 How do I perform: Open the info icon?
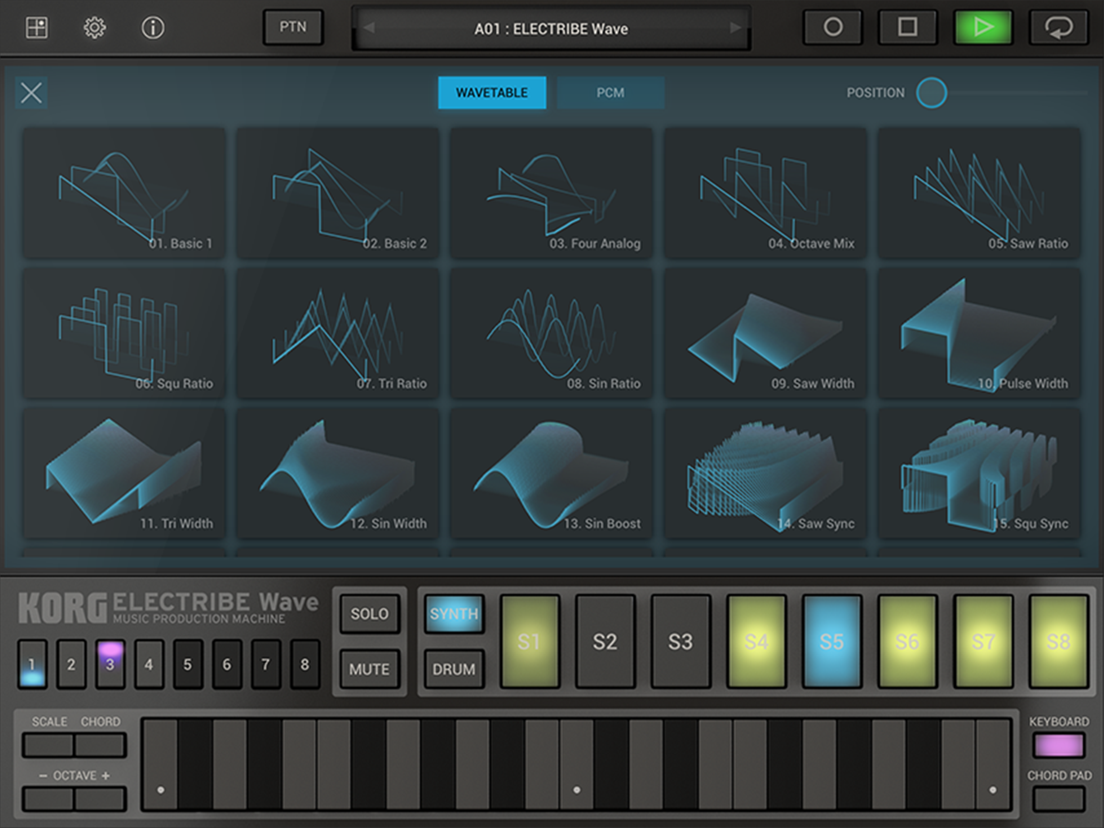[x=153, y=27]
